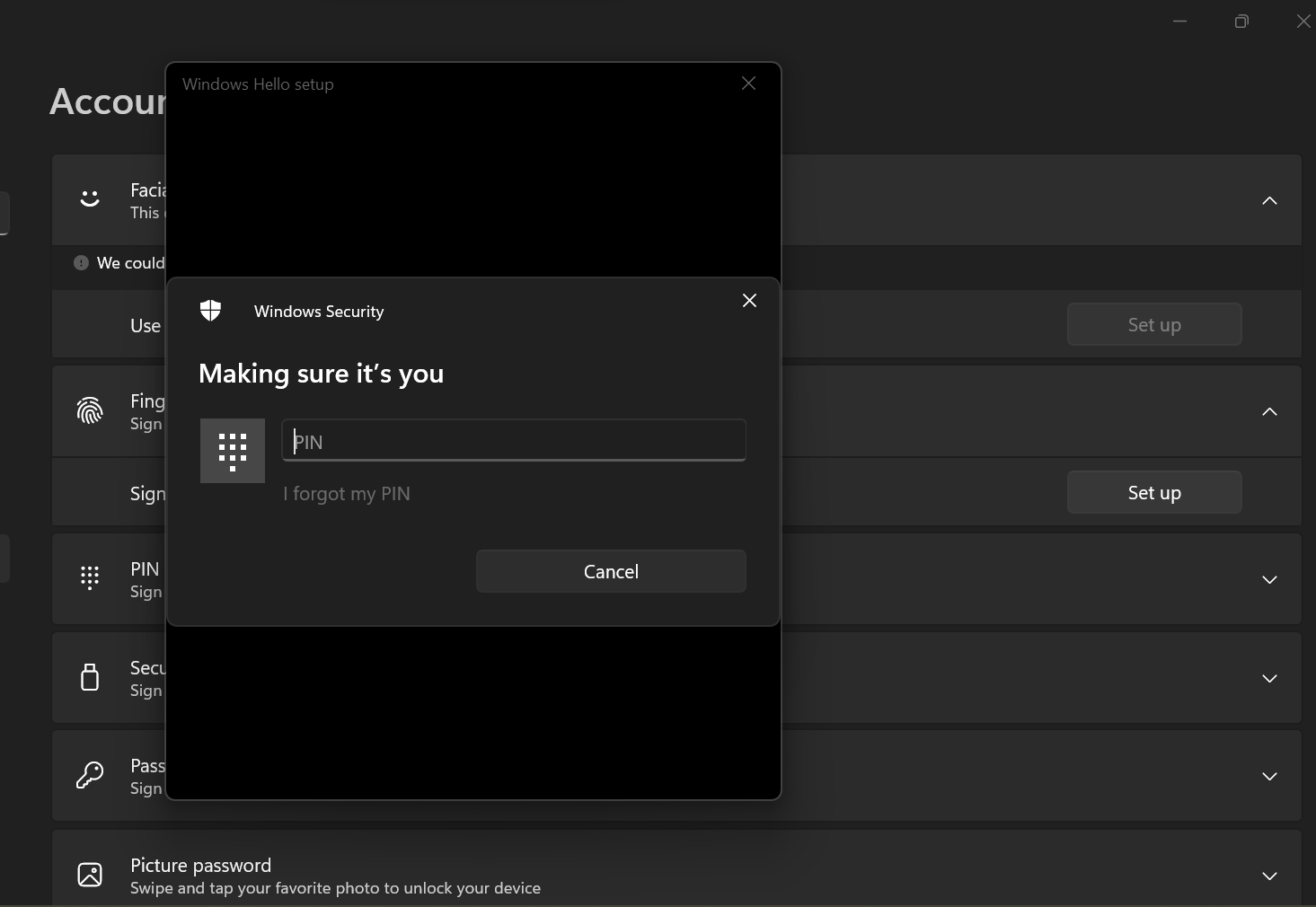
Task: Open the 'I forgot my PIN' link
Action: [x=347, y=494]
